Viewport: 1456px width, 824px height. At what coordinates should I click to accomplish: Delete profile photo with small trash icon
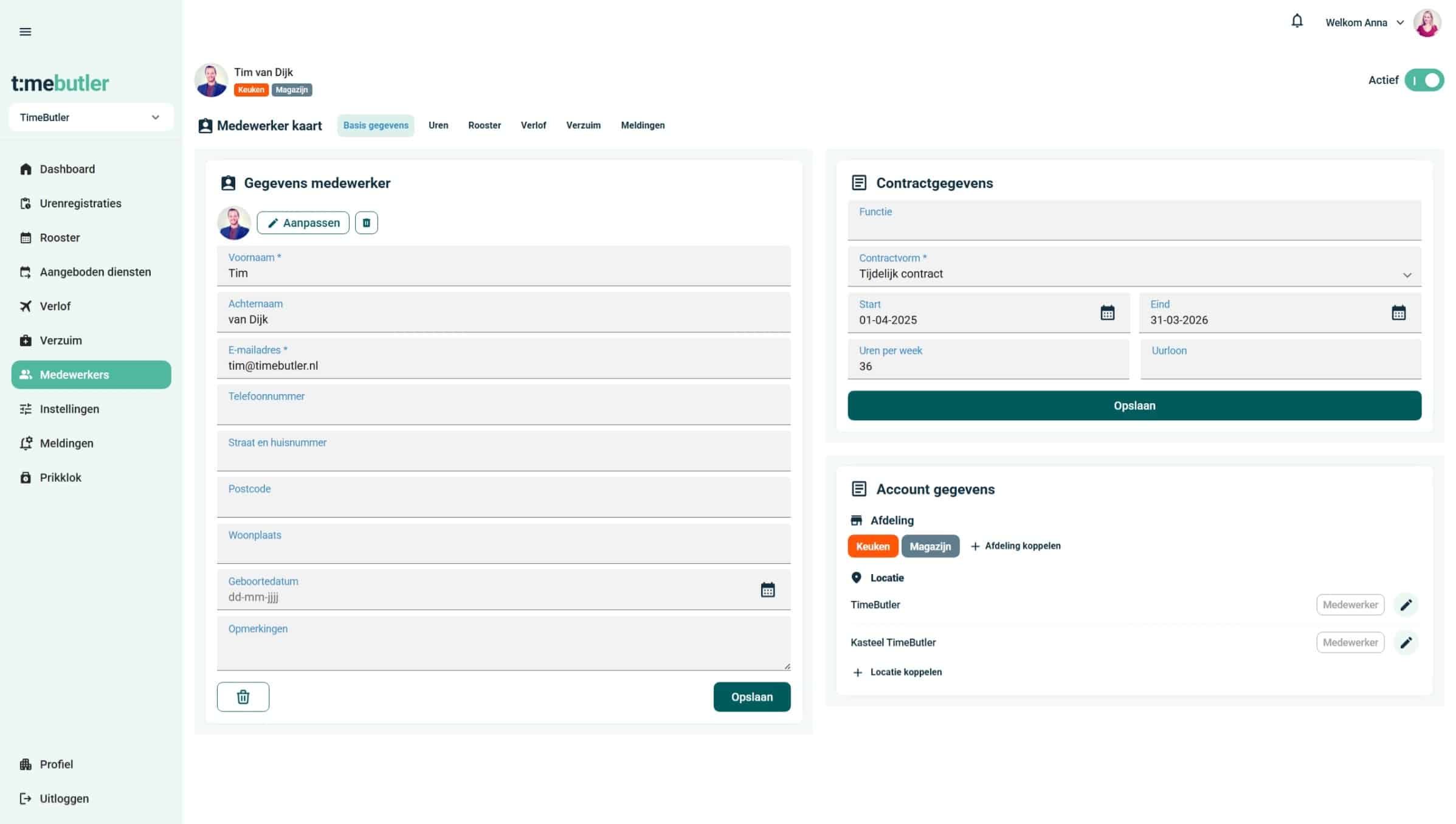(366, 223)
